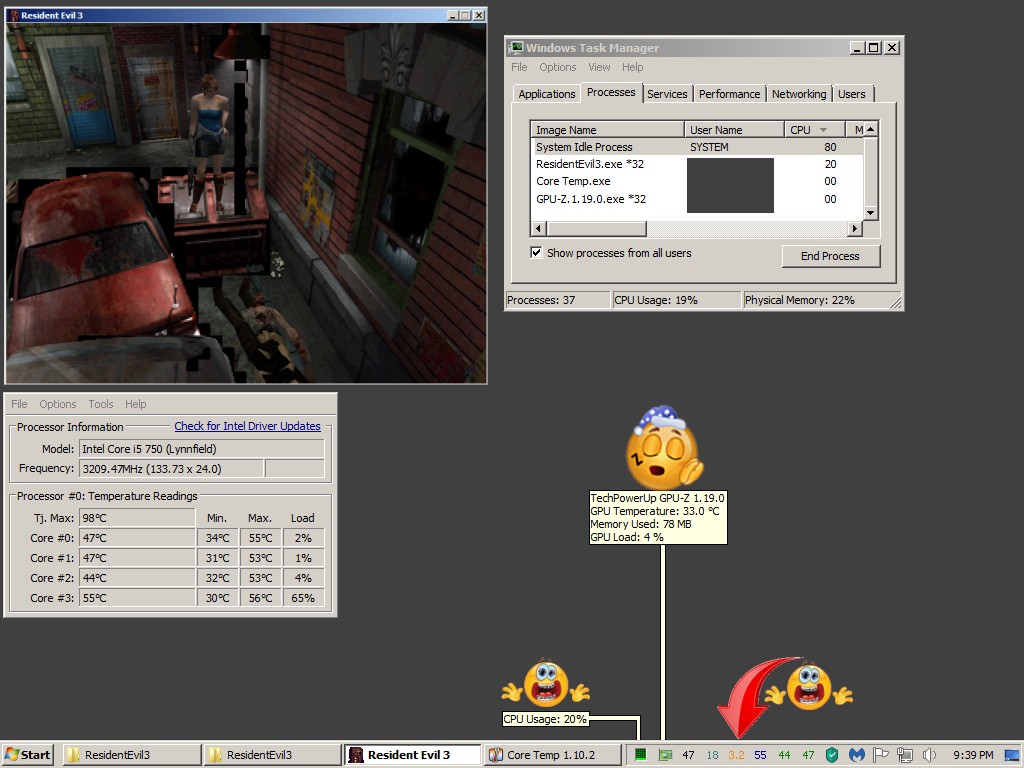
Task: Open the Core Temp Help menu
Action: (135, 404)
